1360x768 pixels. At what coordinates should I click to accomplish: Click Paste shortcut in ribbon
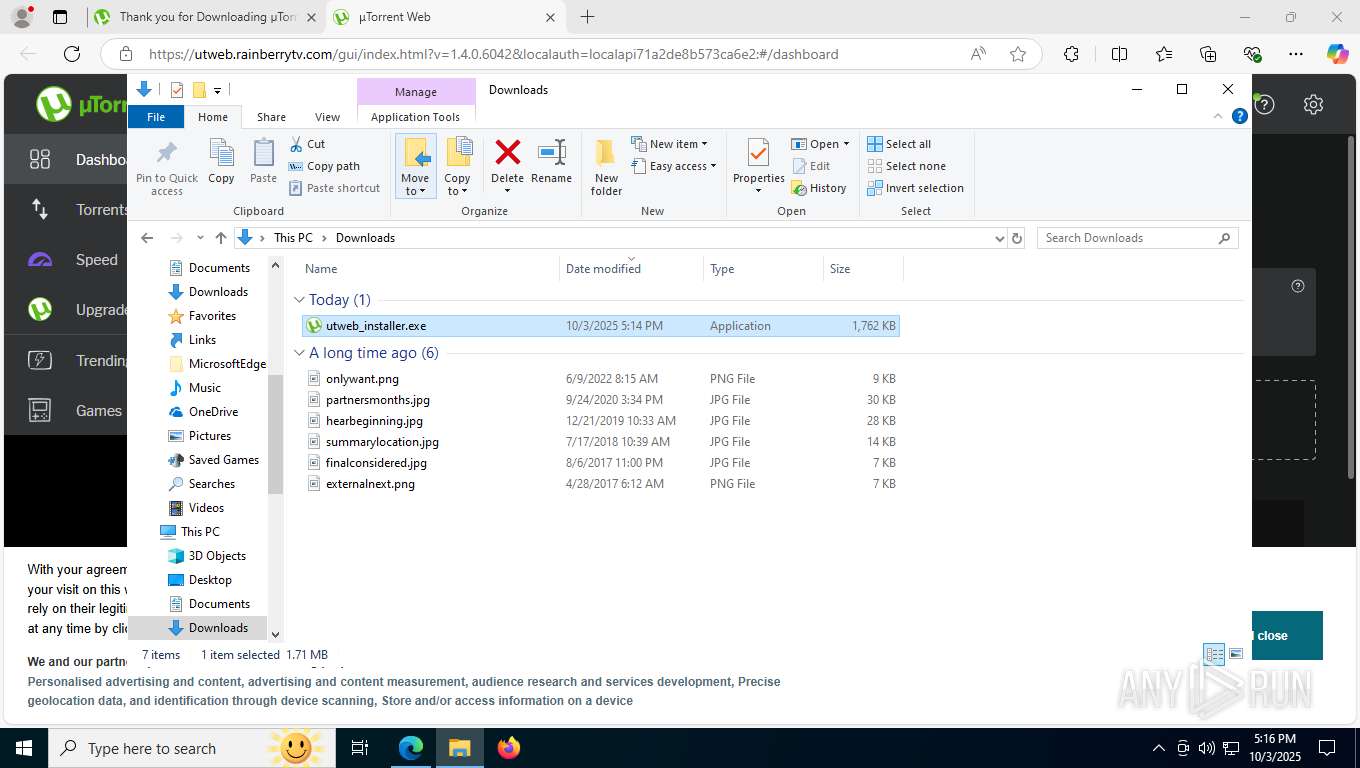(334, 188)
